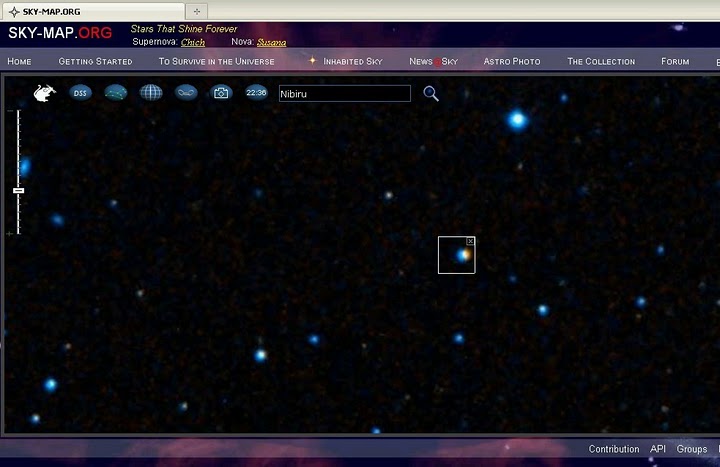Viewport: 720px width, 467px height.
Task: Open the Astro Photo section
Action: tap(511, 61)
